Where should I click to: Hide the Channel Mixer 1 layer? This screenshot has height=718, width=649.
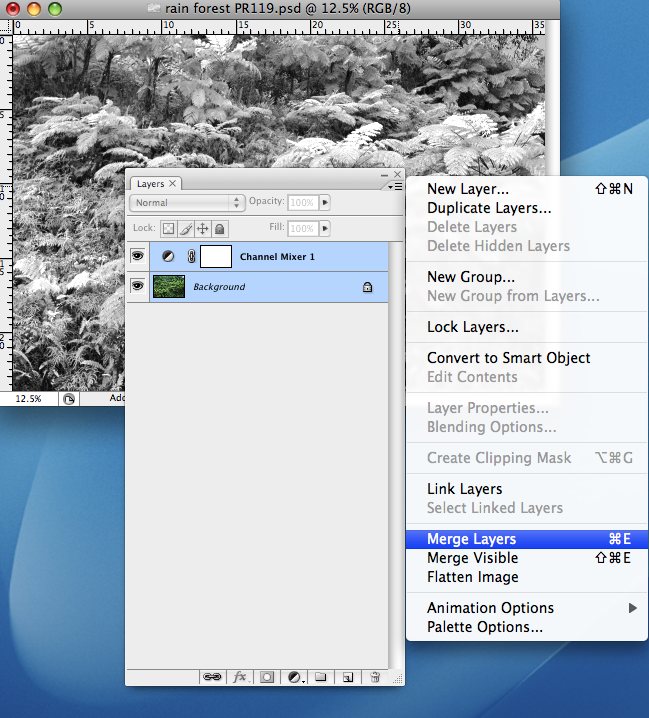click(x=138, y=257)
